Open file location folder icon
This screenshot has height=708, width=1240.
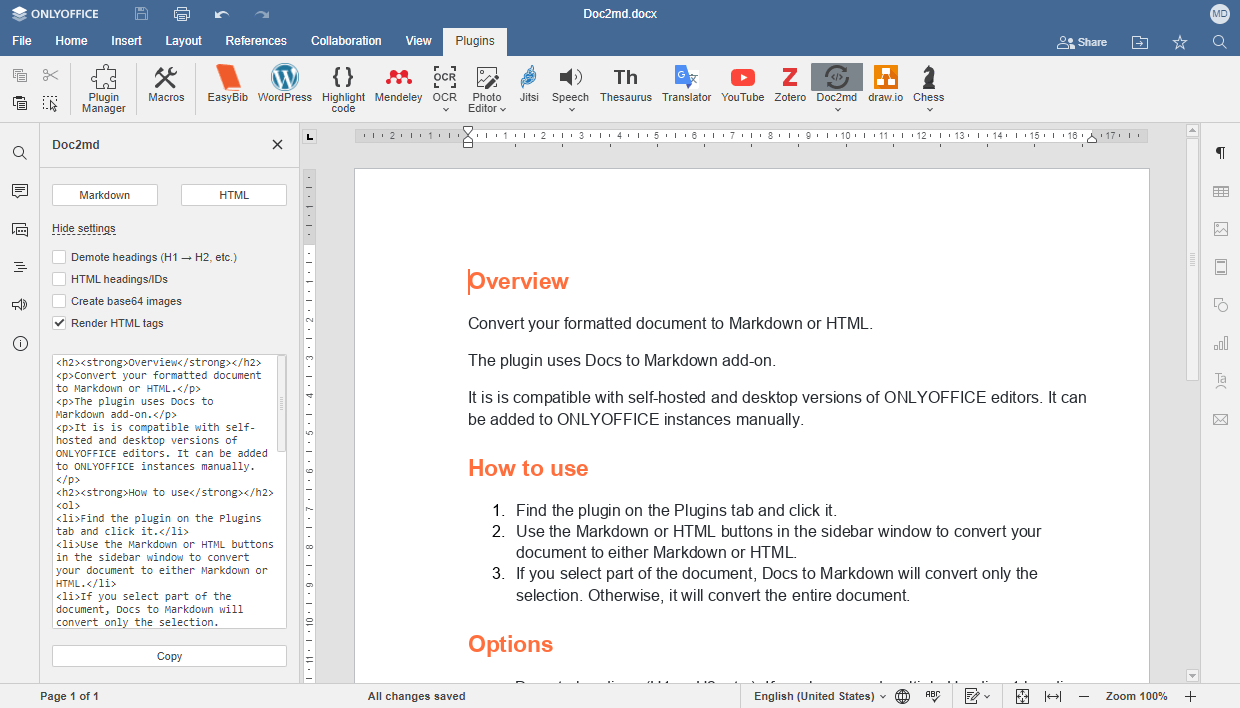coord(1140,42)
